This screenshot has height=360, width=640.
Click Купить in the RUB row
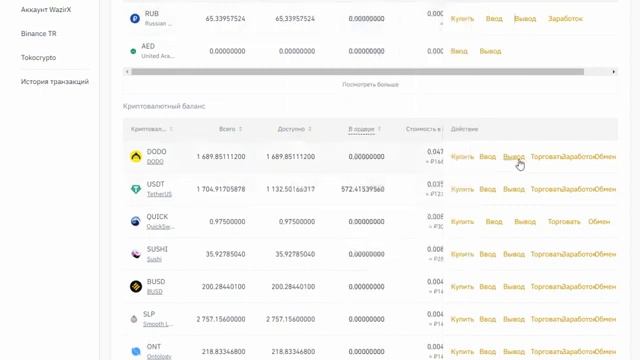click(462, 19)
